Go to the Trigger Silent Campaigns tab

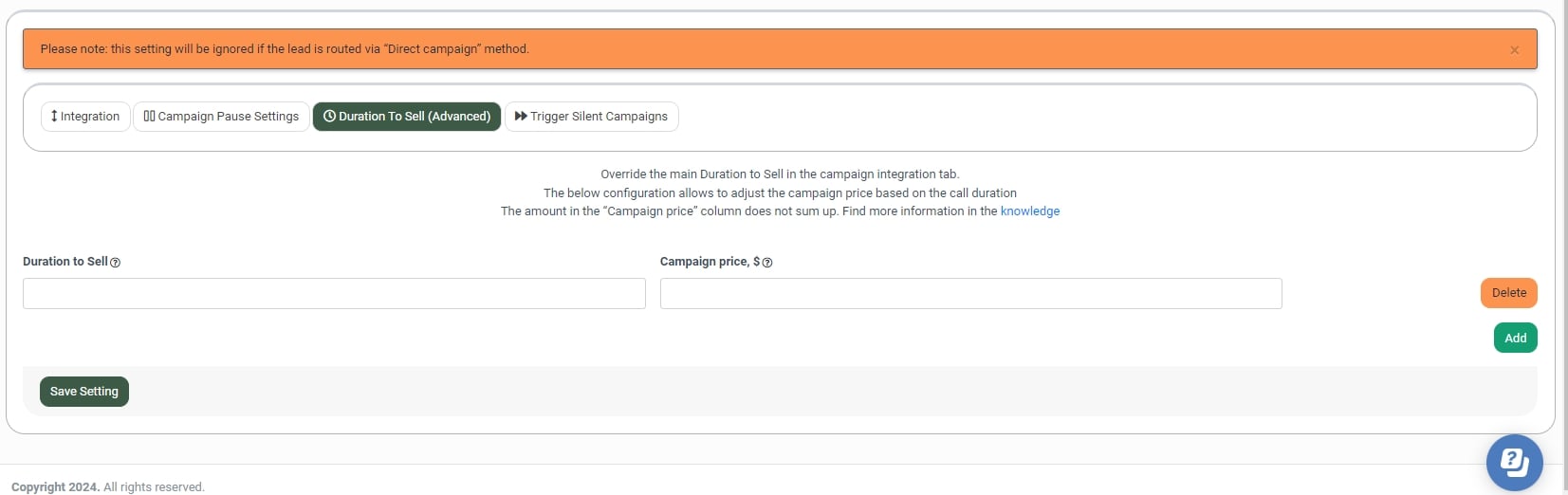pos(599,117)
